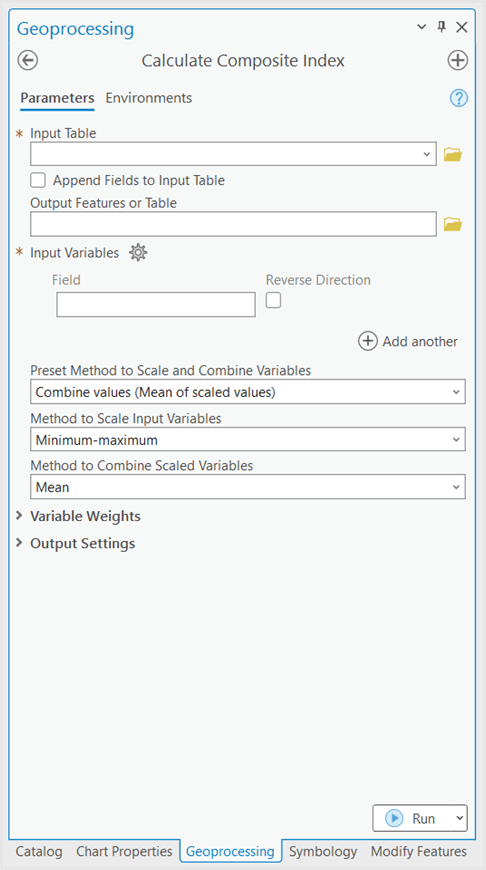This screenshot has width=486, height=870.
Task: Open tool help question mark icon
Action: coord(459,98)
